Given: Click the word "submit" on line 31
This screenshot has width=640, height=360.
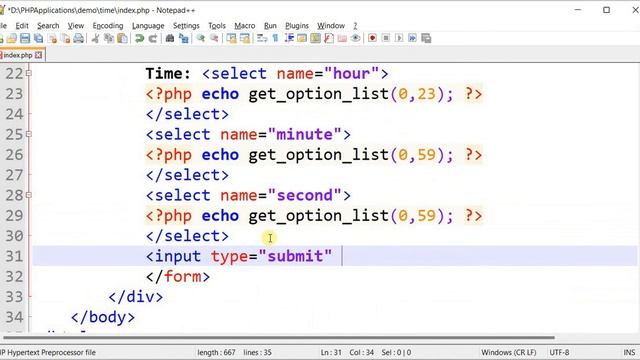Looking at the screenshot, I should (295, 256).
